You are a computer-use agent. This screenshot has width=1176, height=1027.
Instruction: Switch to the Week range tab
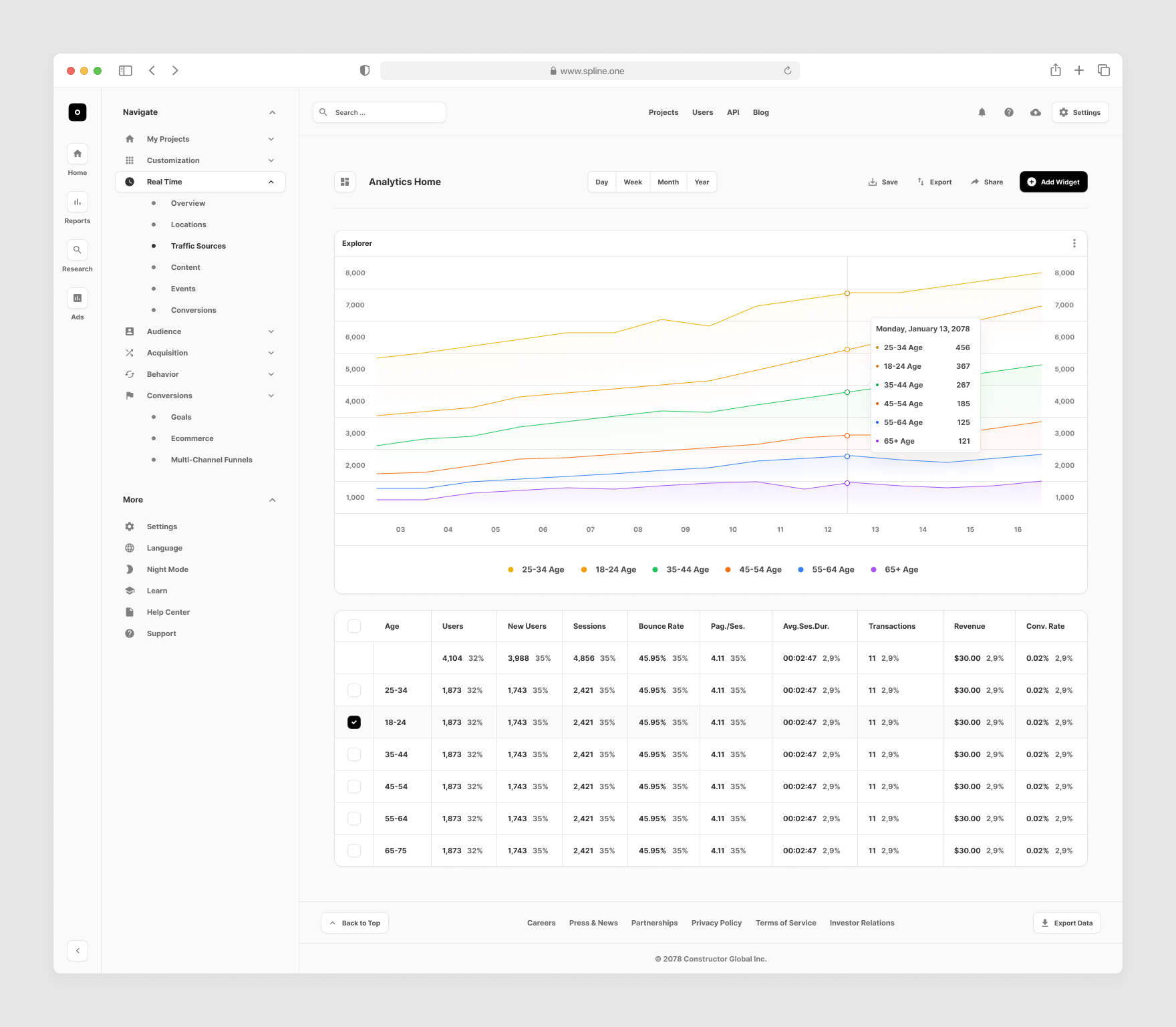(x=633, y=182)
